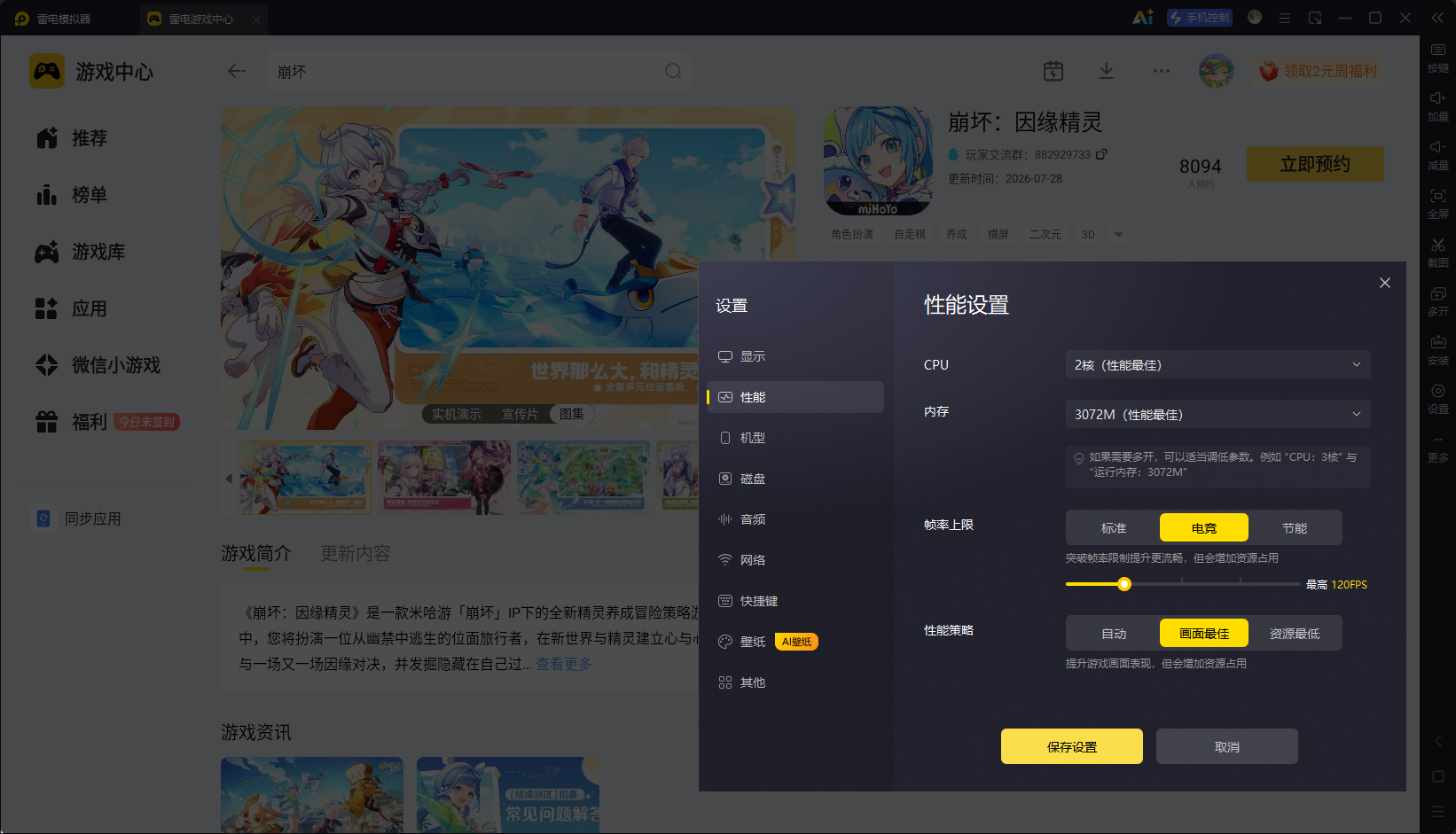
Task: Click the game center profile avatar
Action: point(1217,71)
